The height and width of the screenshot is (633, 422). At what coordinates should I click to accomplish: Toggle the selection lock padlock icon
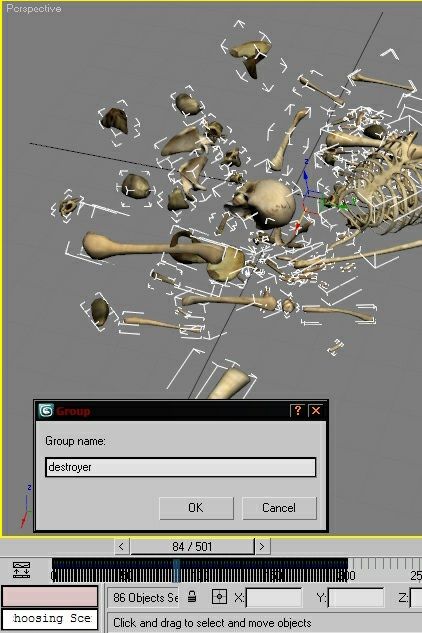(x=192, y=596)
